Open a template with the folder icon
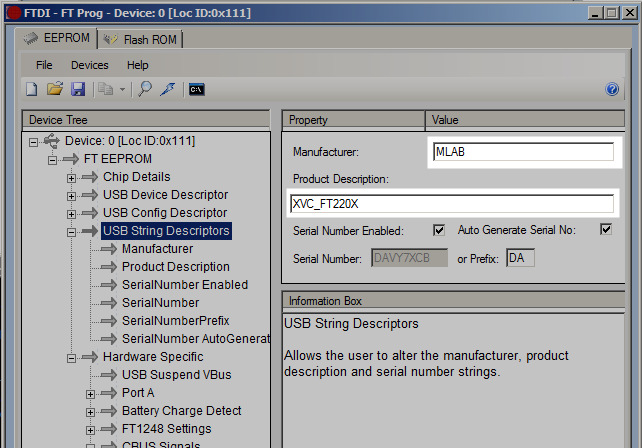This screenshot has height=448, width=642. 54,88
